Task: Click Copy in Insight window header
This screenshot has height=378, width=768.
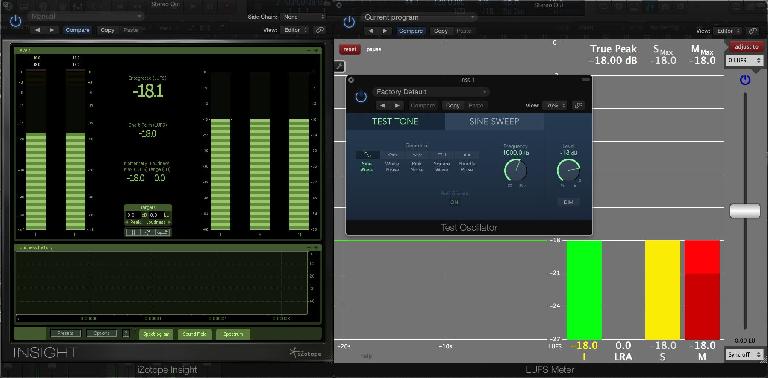Action: click(x=107, y=30)
